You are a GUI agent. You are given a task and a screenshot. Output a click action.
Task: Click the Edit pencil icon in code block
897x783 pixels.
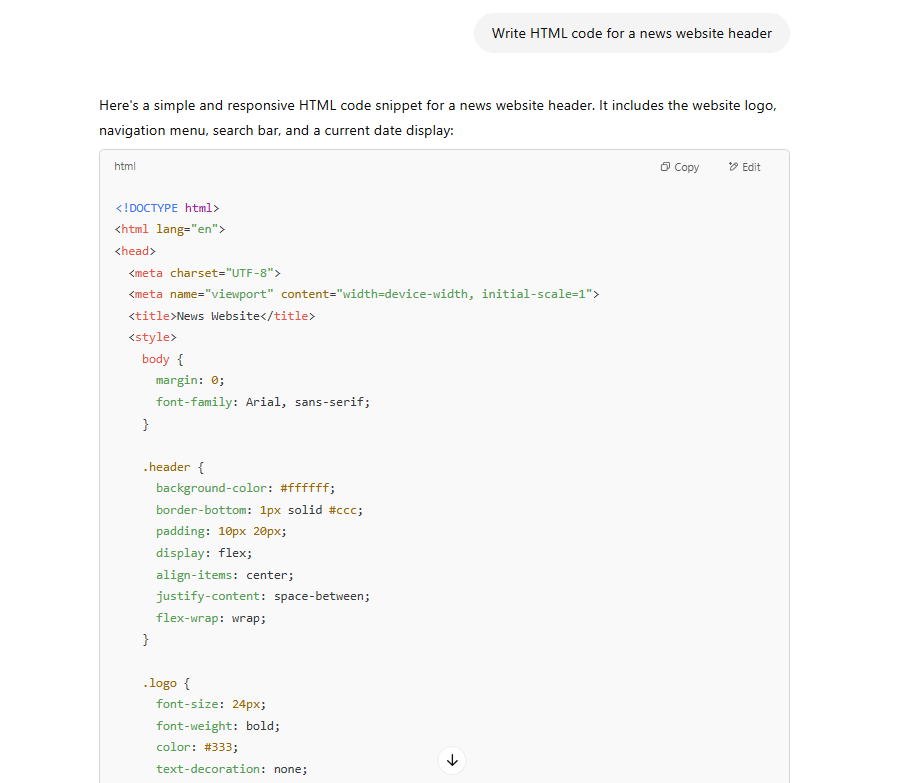coord(733,167)
